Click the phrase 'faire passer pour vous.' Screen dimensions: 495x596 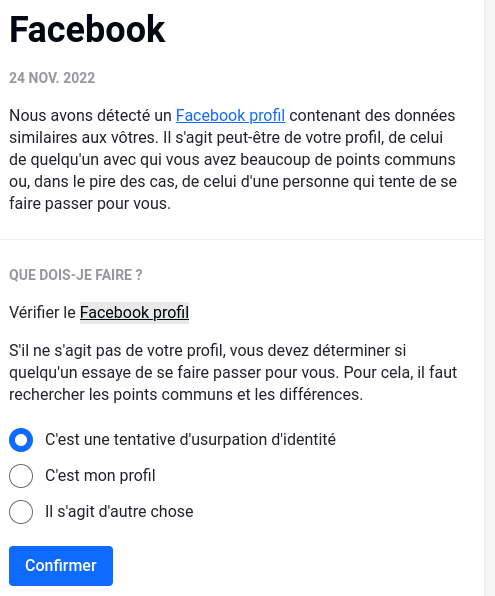pos(90,204)
